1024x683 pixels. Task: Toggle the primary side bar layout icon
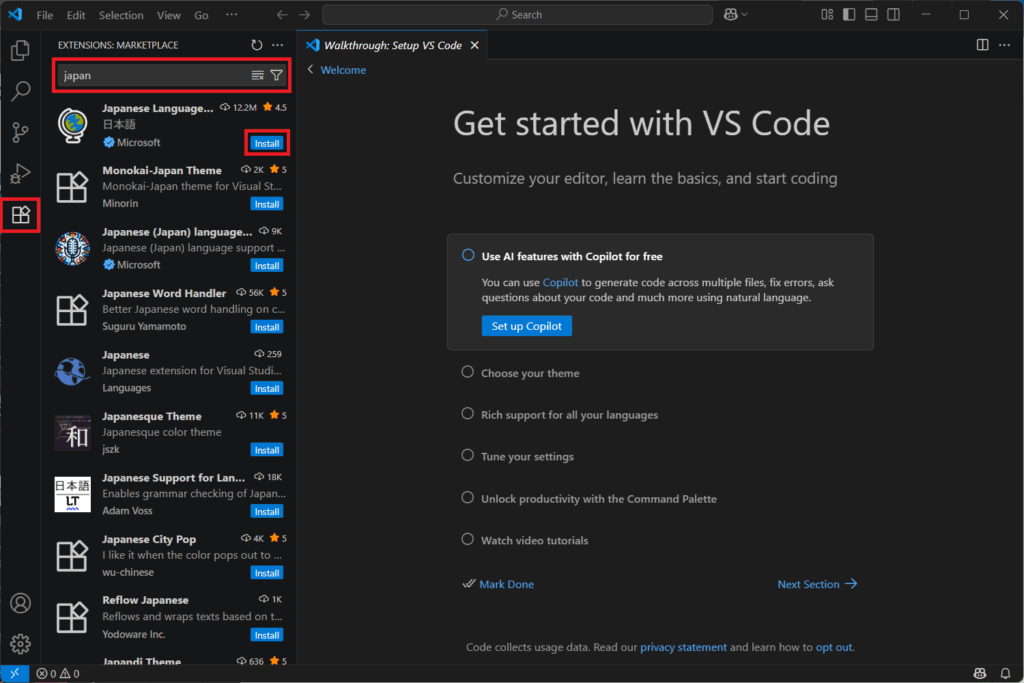pos(849,15)
